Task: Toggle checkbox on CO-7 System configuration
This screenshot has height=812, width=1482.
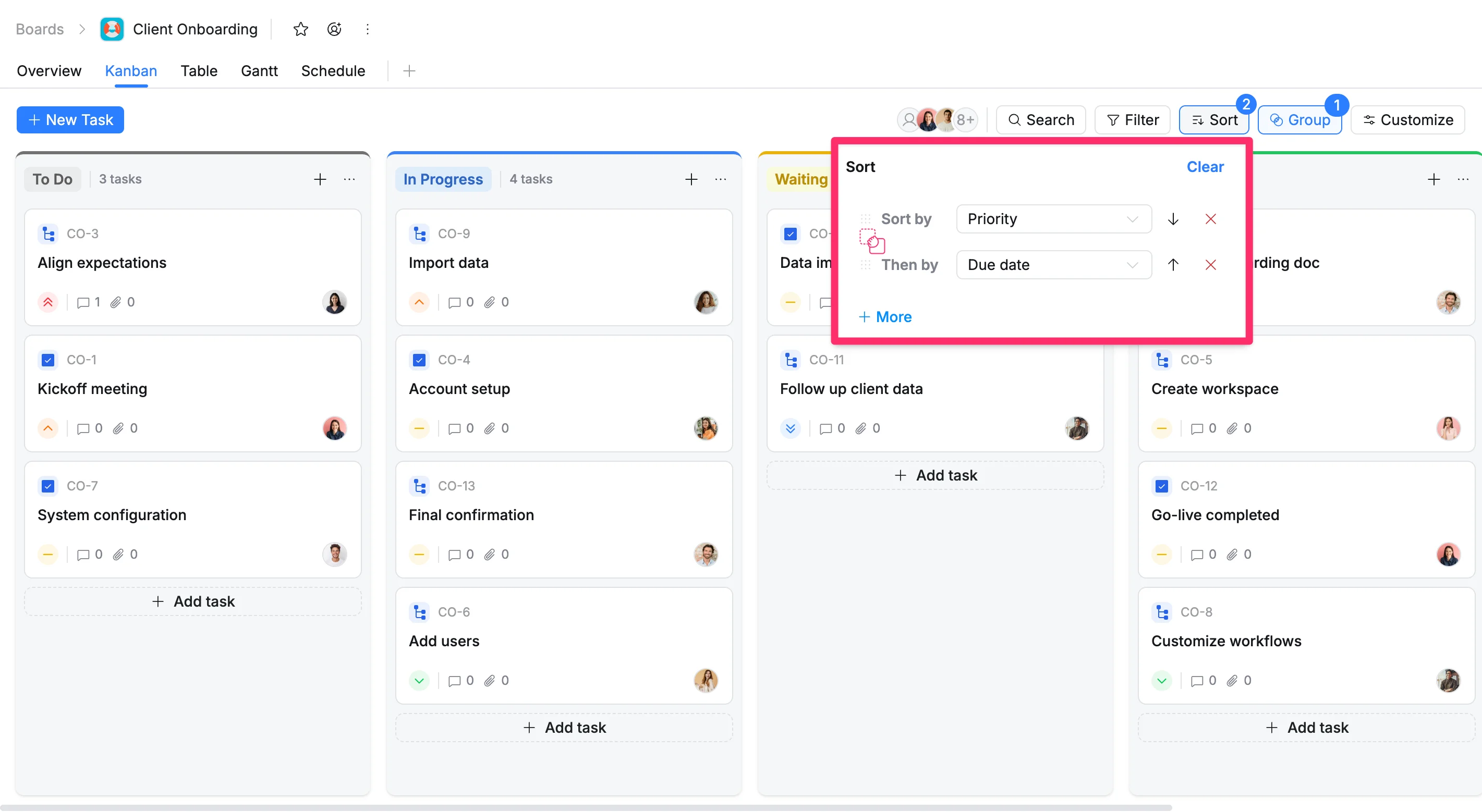Action: [x=48, y=486]
